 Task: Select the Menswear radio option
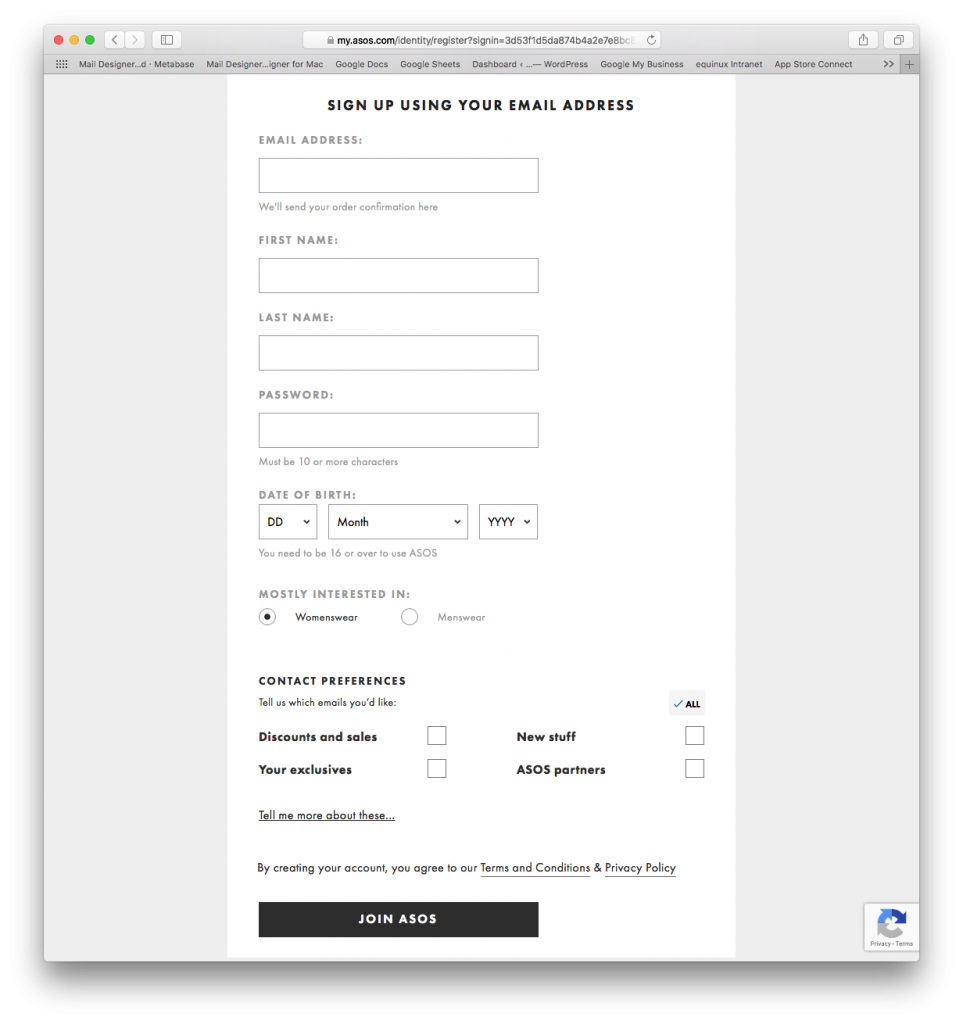(x=409, y=616)
